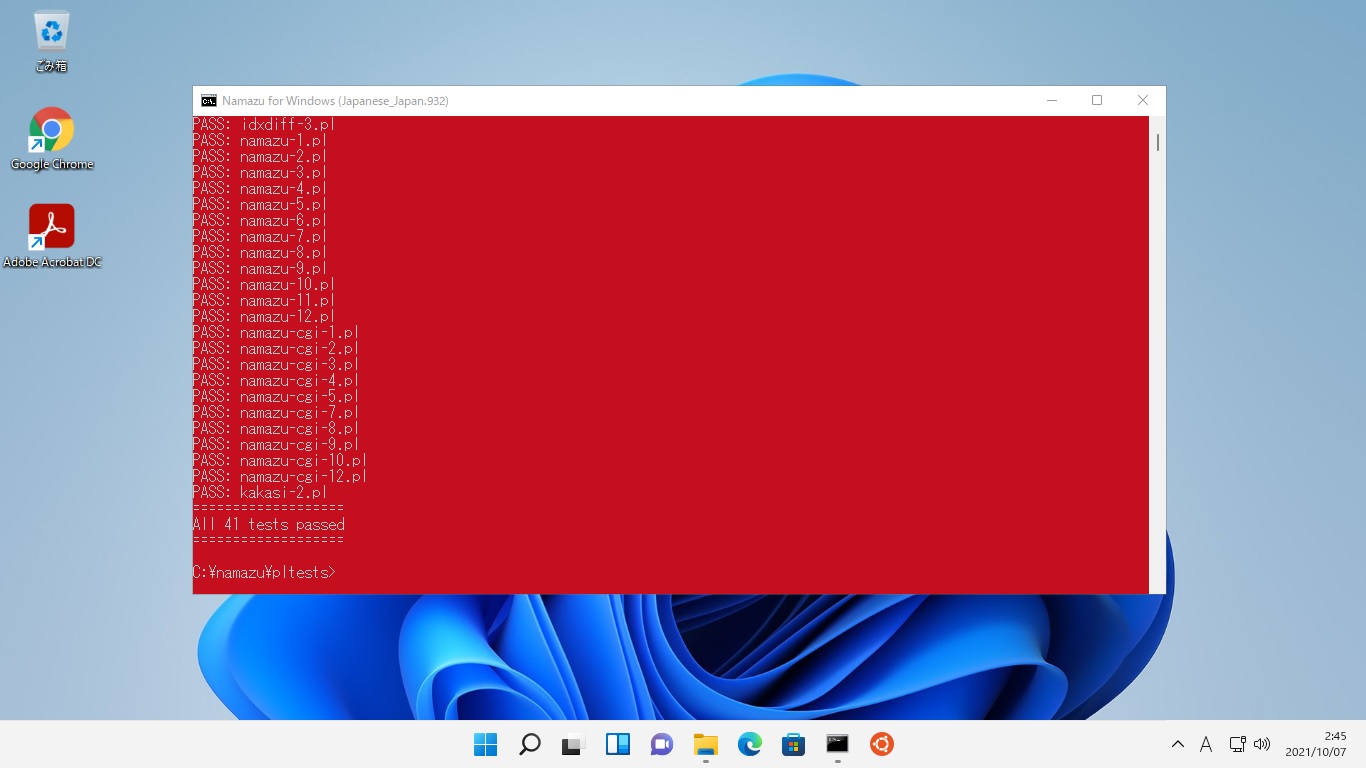Click the line PASS: idxdiff-3.pl
This screenshot has width=1366, height=768.
click(x=264, y=125)
